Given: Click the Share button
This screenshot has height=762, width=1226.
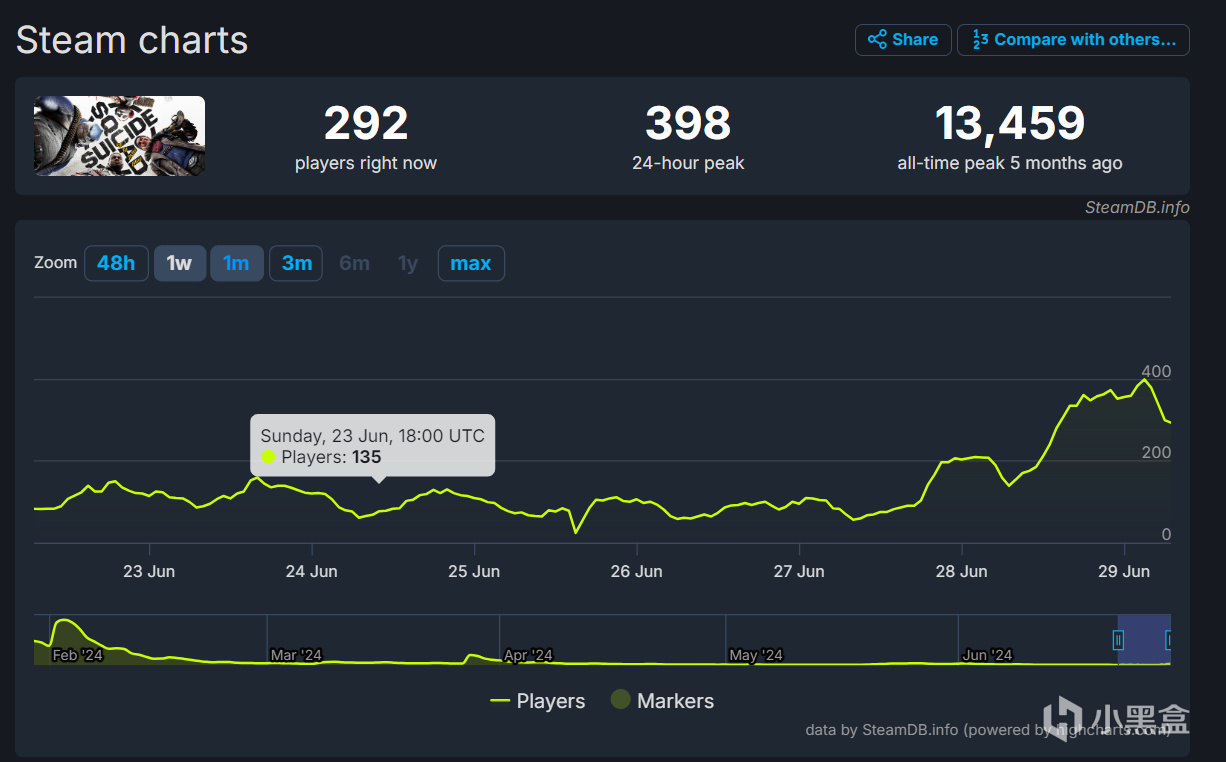Looking at the screenshot, I should (903, 40).
